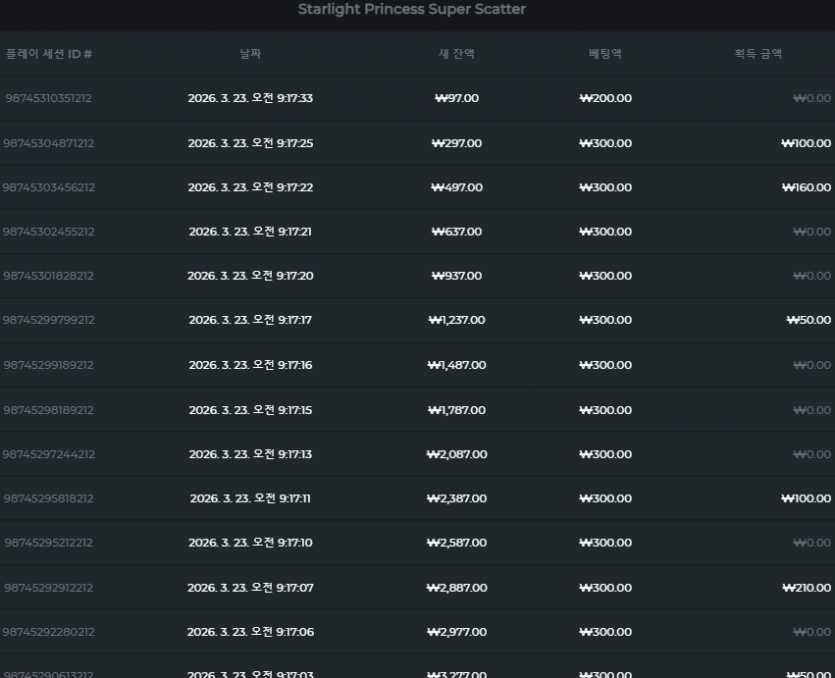This screenshot has height=678, width=835.
Task: Click the 플레이 세션 ID # column header
Action: tap(48, 54)
